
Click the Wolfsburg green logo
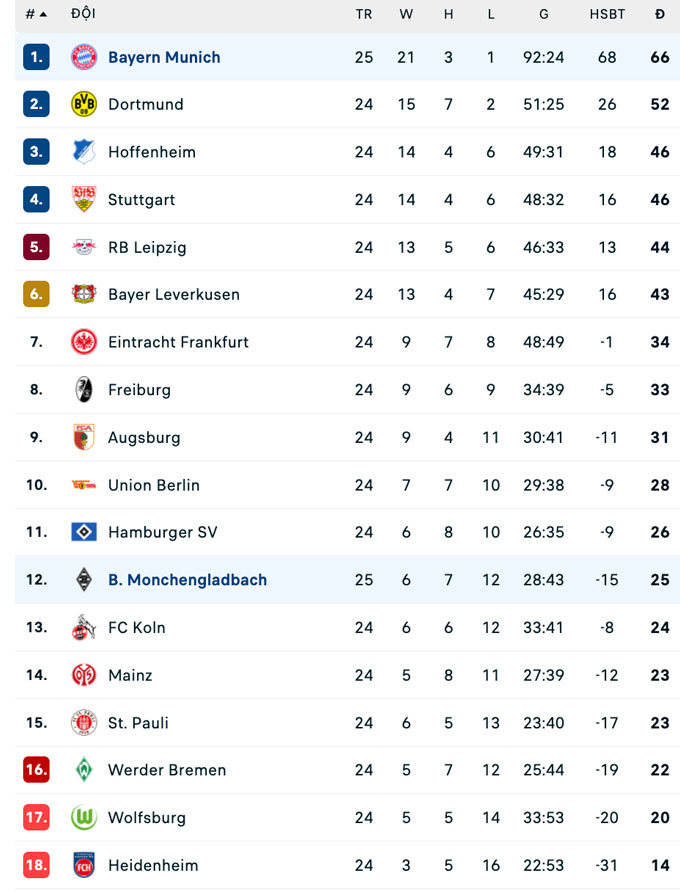point(84,817)
